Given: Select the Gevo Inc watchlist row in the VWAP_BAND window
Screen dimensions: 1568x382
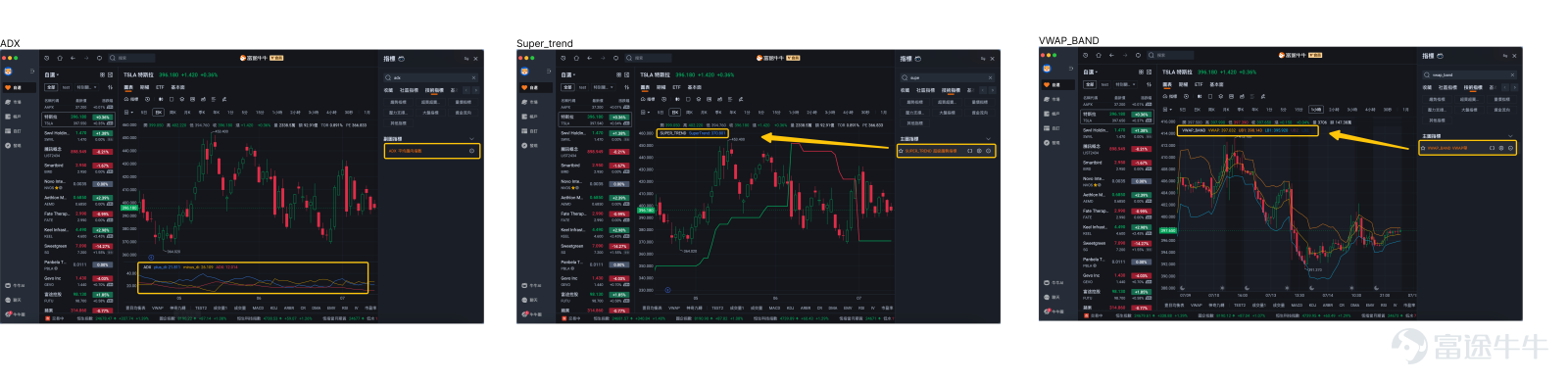Looking at the screenshot, I should (1118, 278).
